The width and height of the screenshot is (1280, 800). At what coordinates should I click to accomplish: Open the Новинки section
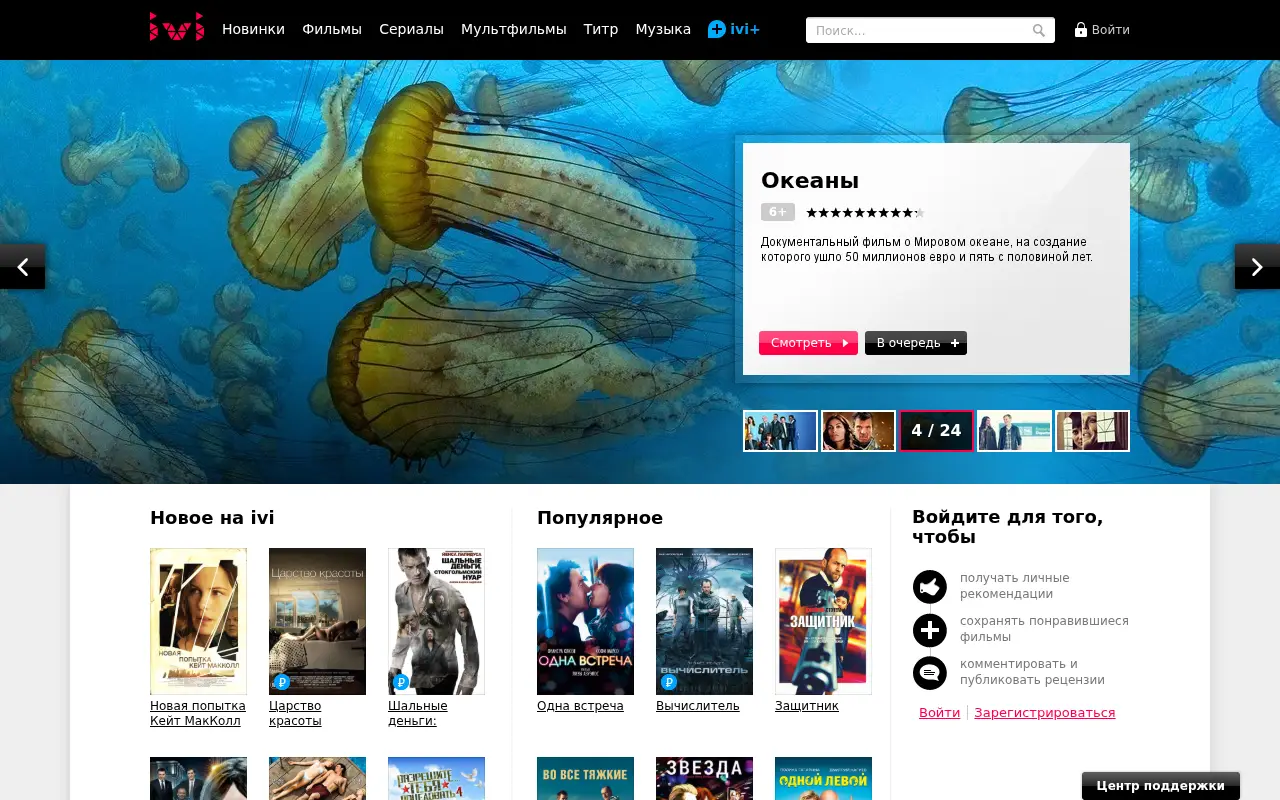coord(253,29)
